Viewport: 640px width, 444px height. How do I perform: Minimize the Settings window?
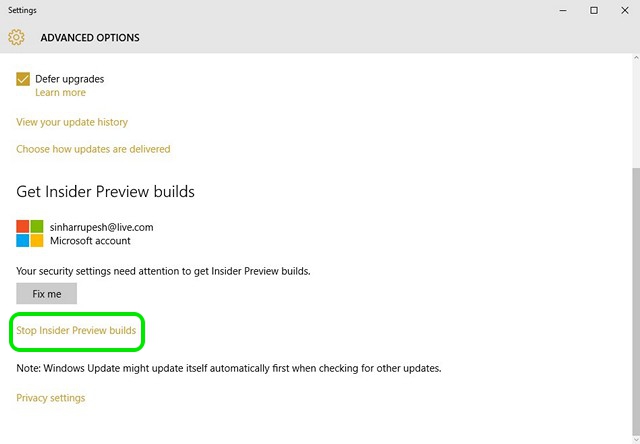[x=563, y=11]
